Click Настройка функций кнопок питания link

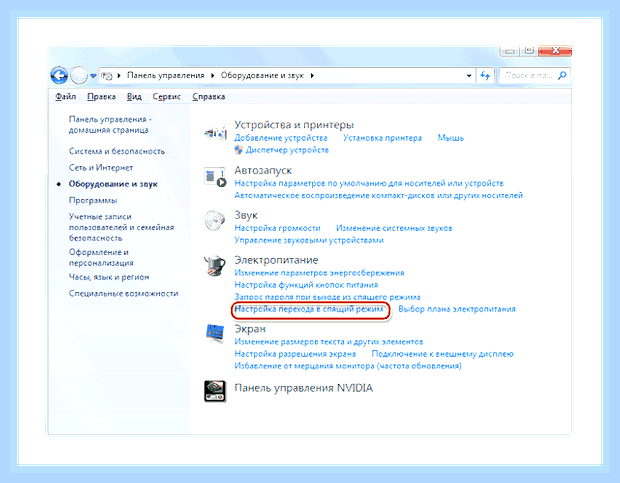coord(306,285)
